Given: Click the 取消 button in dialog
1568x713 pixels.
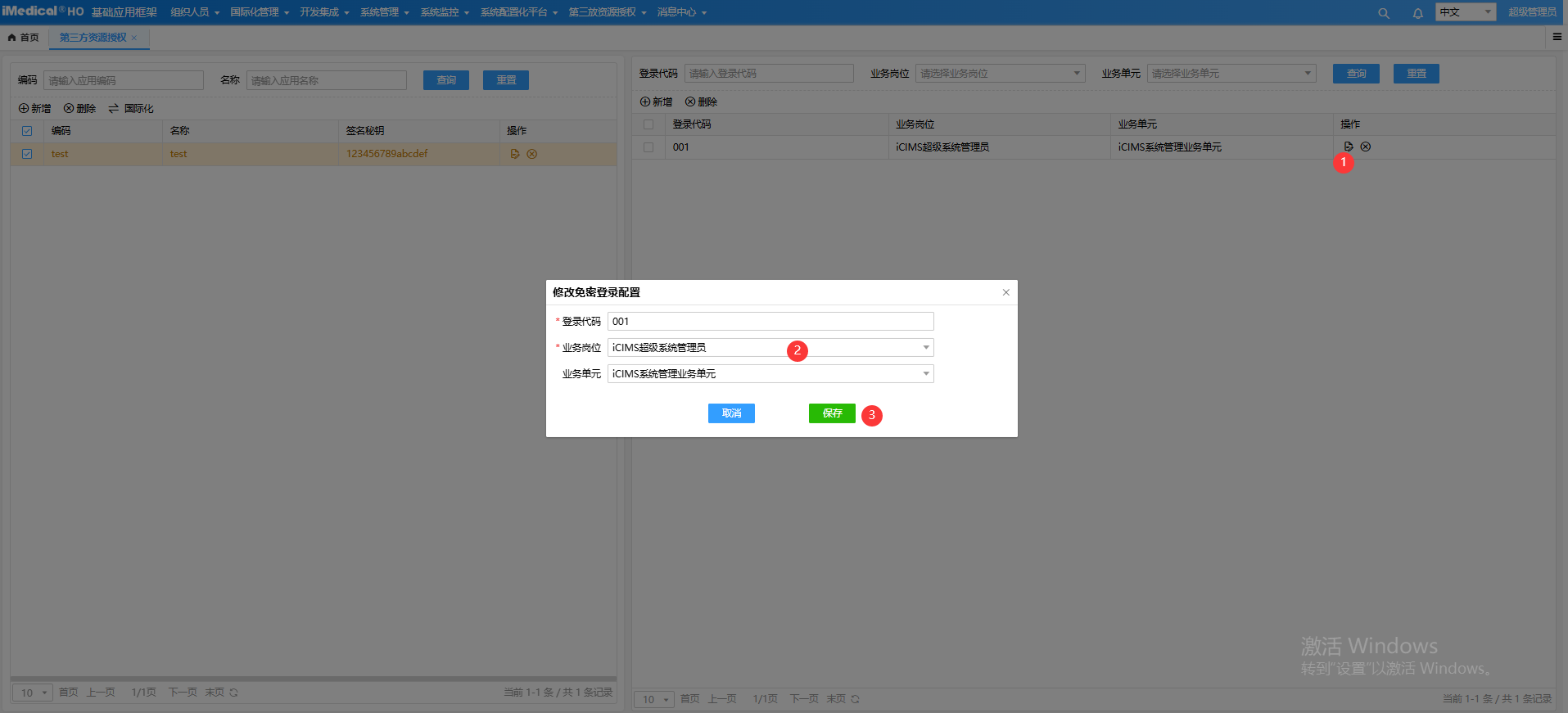Looking at the screenshot, I should pyautogui.click(x=731, y=413).
